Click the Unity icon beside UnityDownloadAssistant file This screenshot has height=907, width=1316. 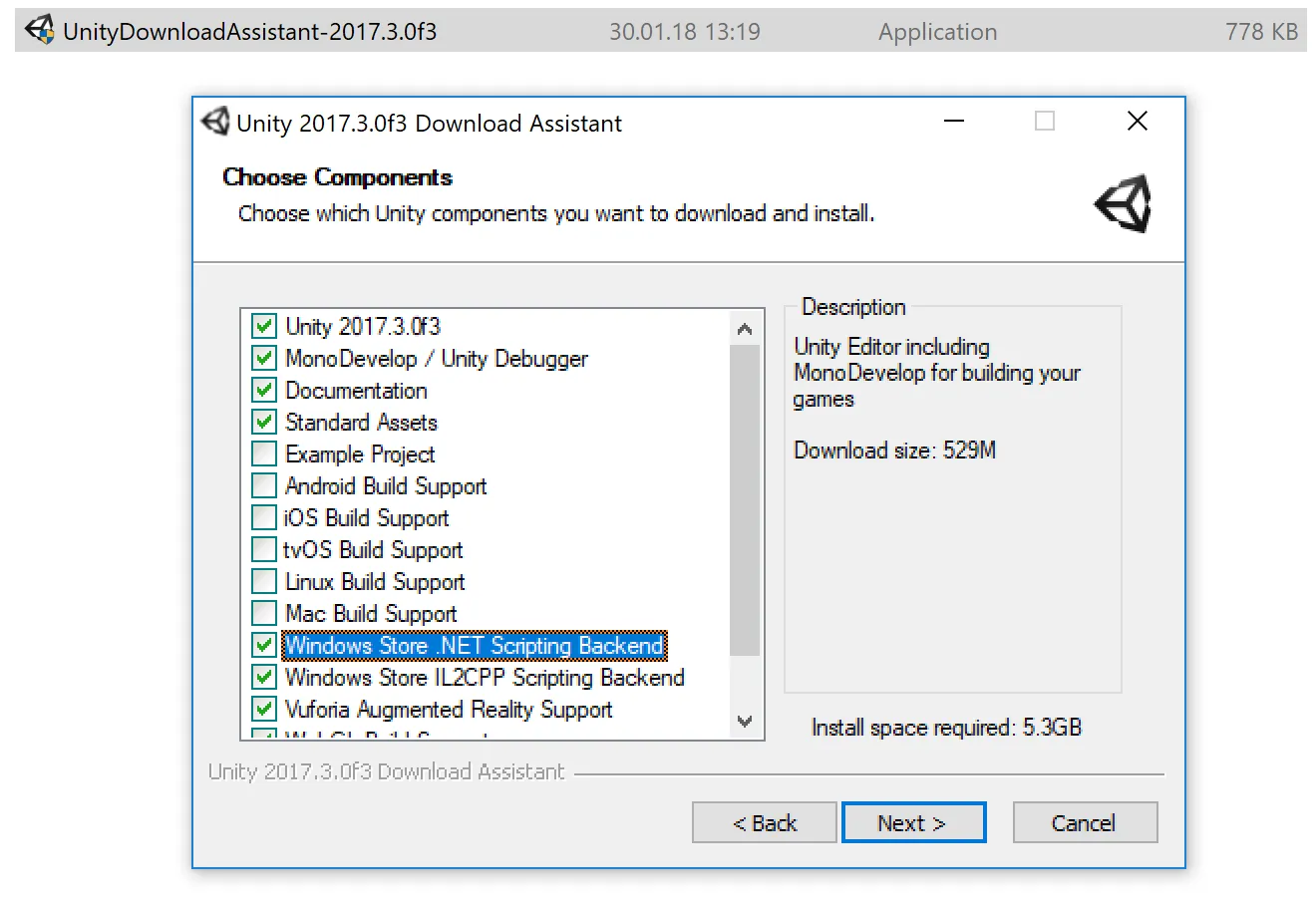(40, 31)
